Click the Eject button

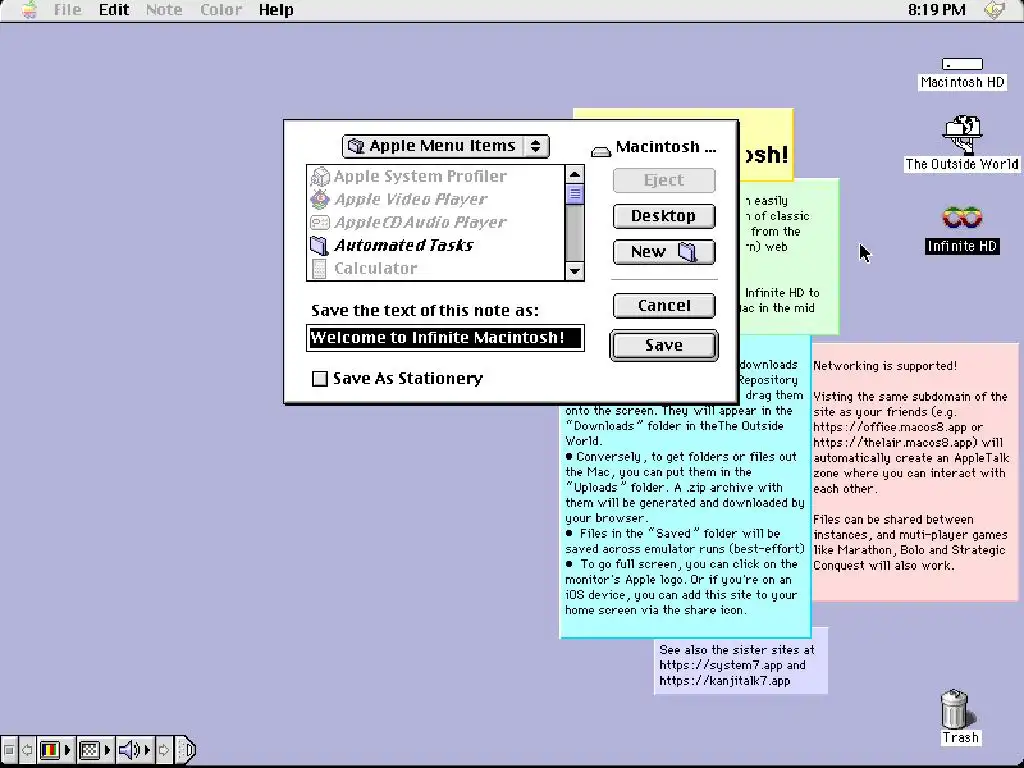point(664,180)
